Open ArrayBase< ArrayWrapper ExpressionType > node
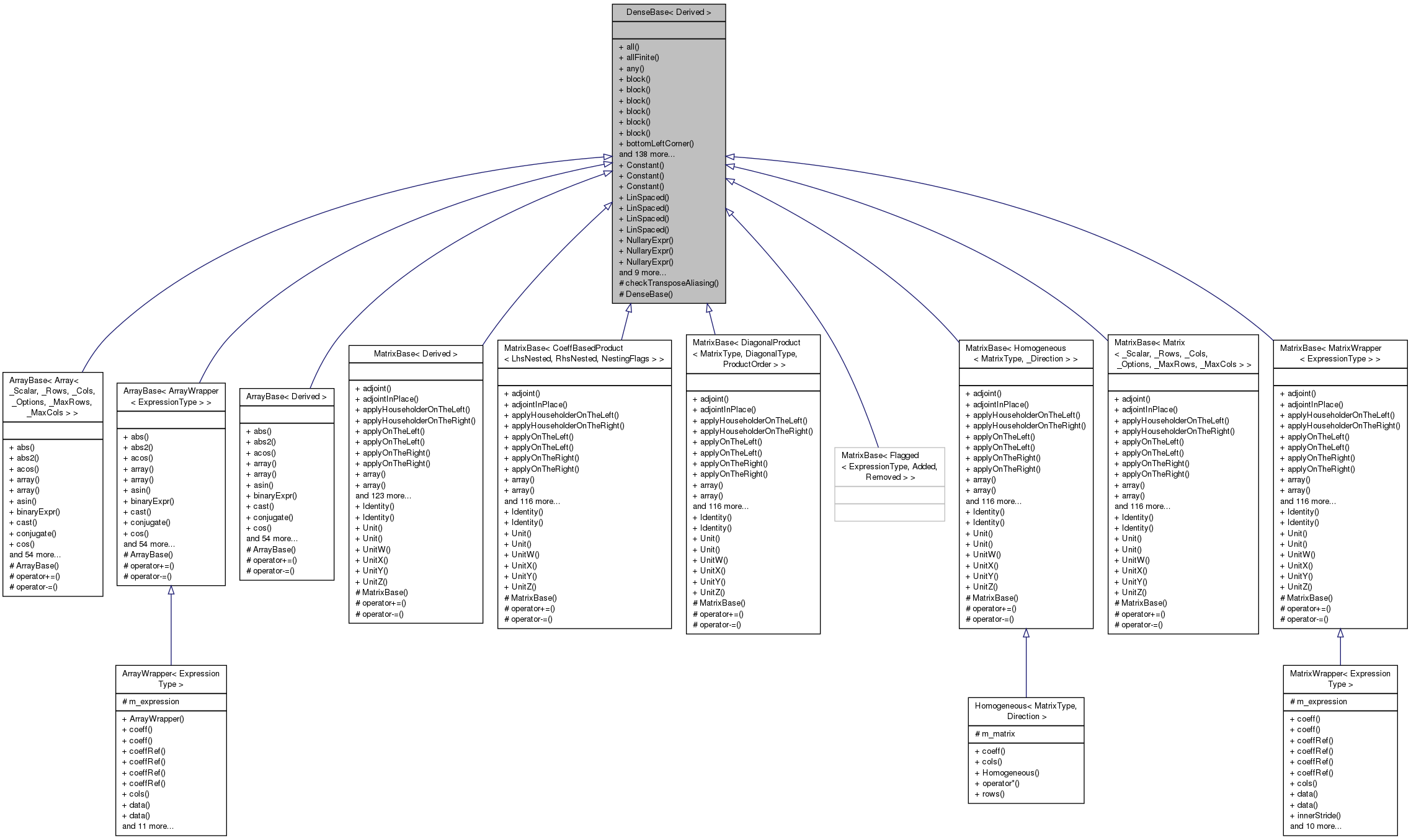1411x840 pixels. 171,397
